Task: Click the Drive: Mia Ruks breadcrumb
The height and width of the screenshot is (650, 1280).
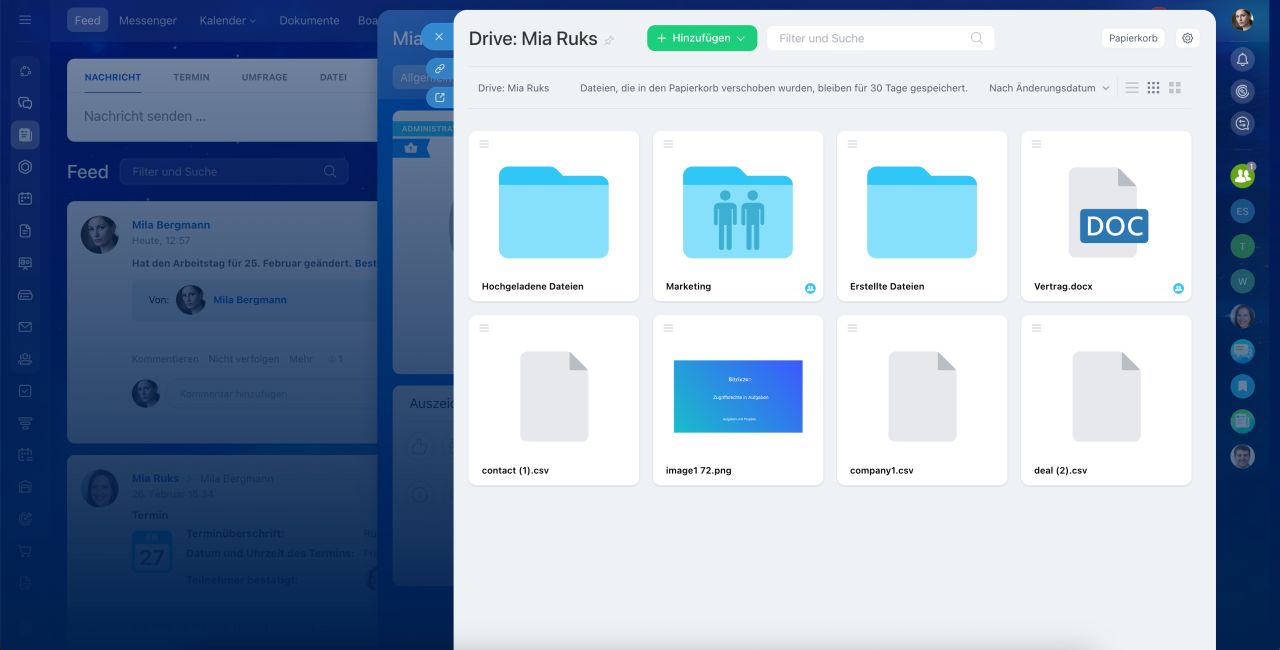Action: pos(513,88)
